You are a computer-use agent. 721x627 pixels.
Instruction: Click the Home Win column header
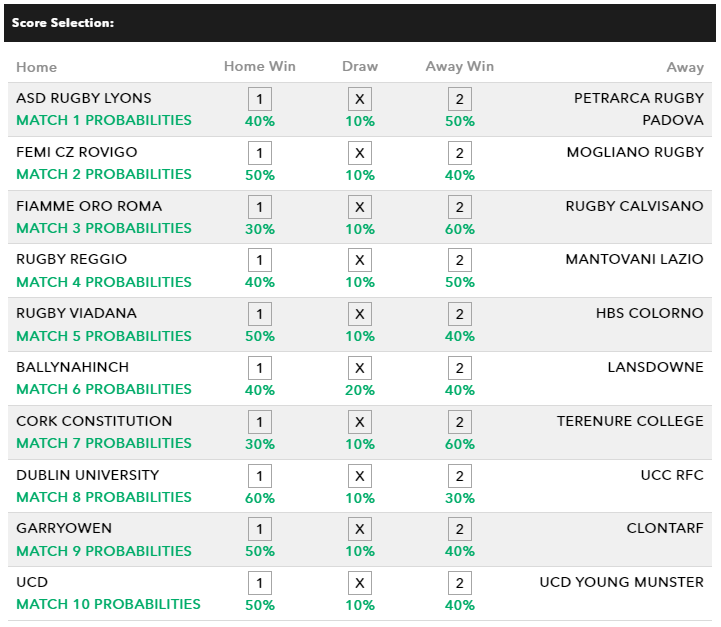pyautogui.click(x=259, y=67)
